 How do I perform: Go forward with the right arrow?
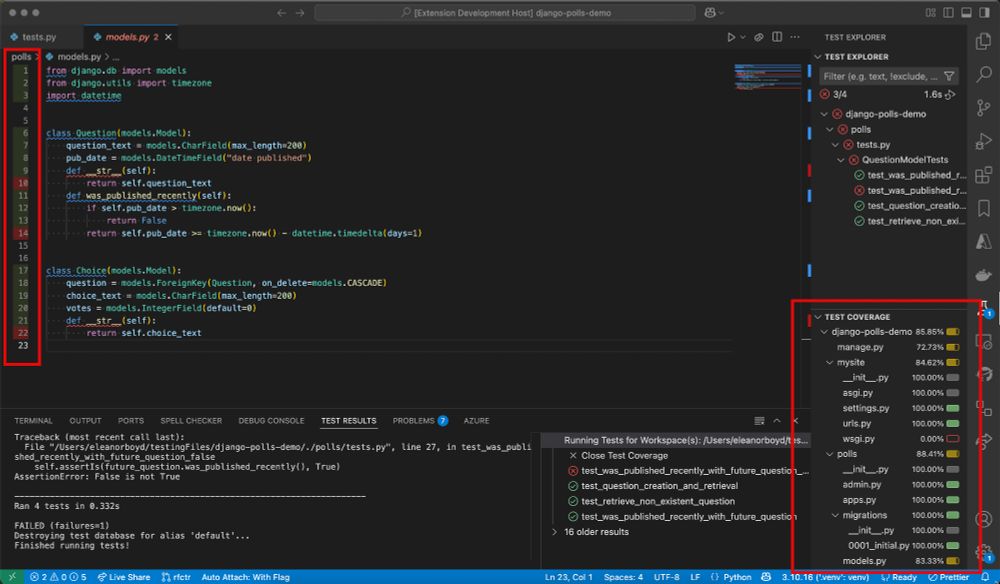click(300, 13)
